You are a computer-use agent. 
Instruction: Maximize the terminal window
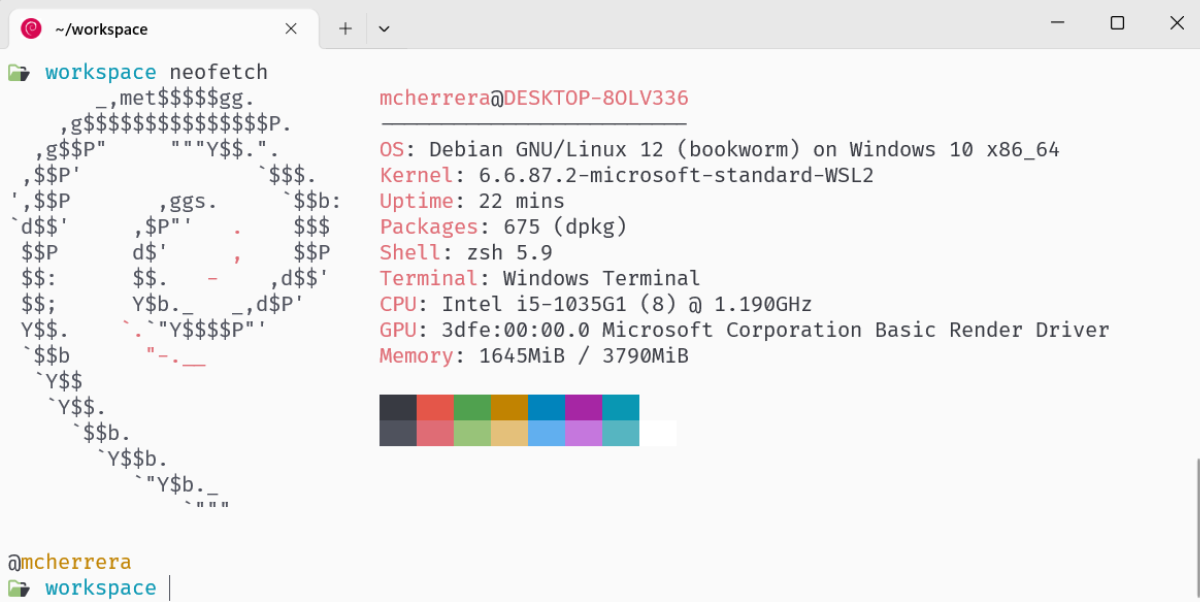1117,23
